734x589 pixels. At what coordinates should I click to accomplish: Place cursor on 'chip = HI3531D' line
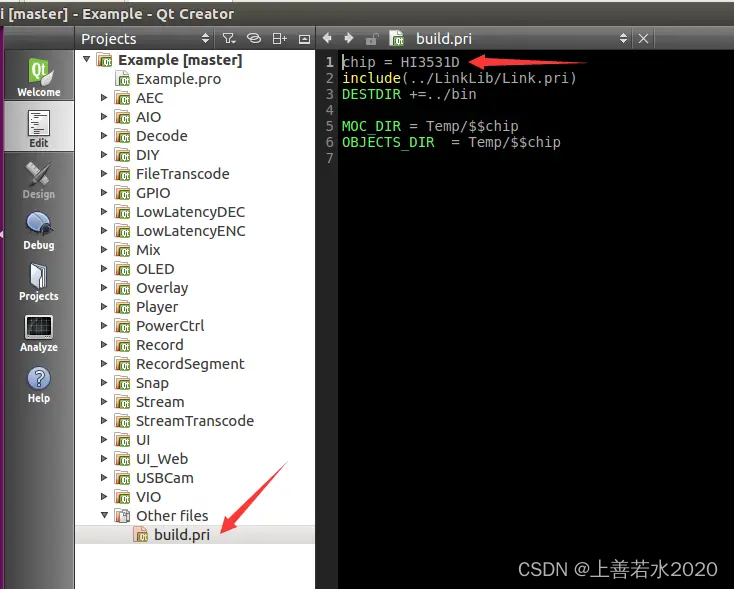[401, 62]
